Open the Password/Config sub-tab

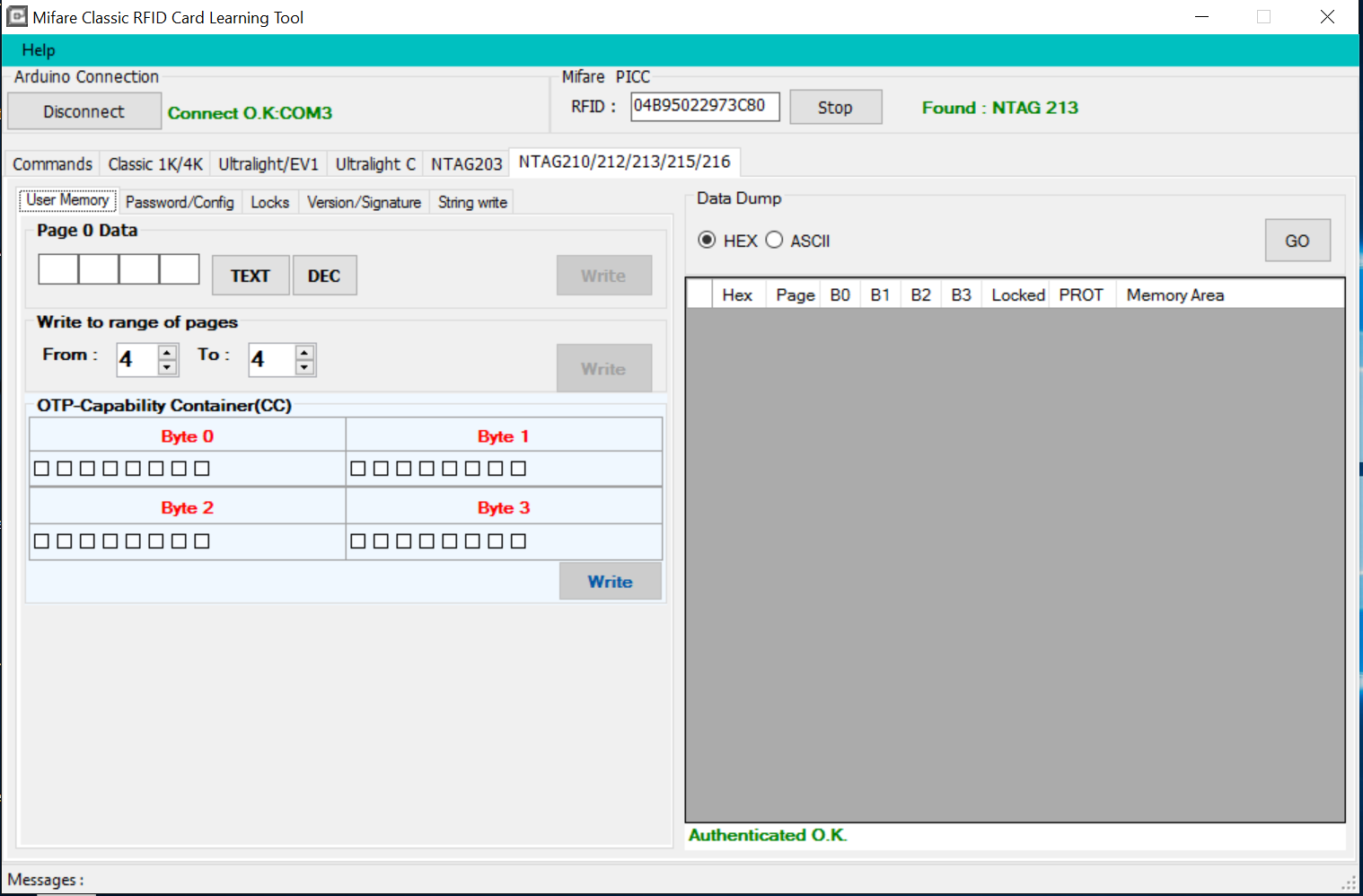180,202
